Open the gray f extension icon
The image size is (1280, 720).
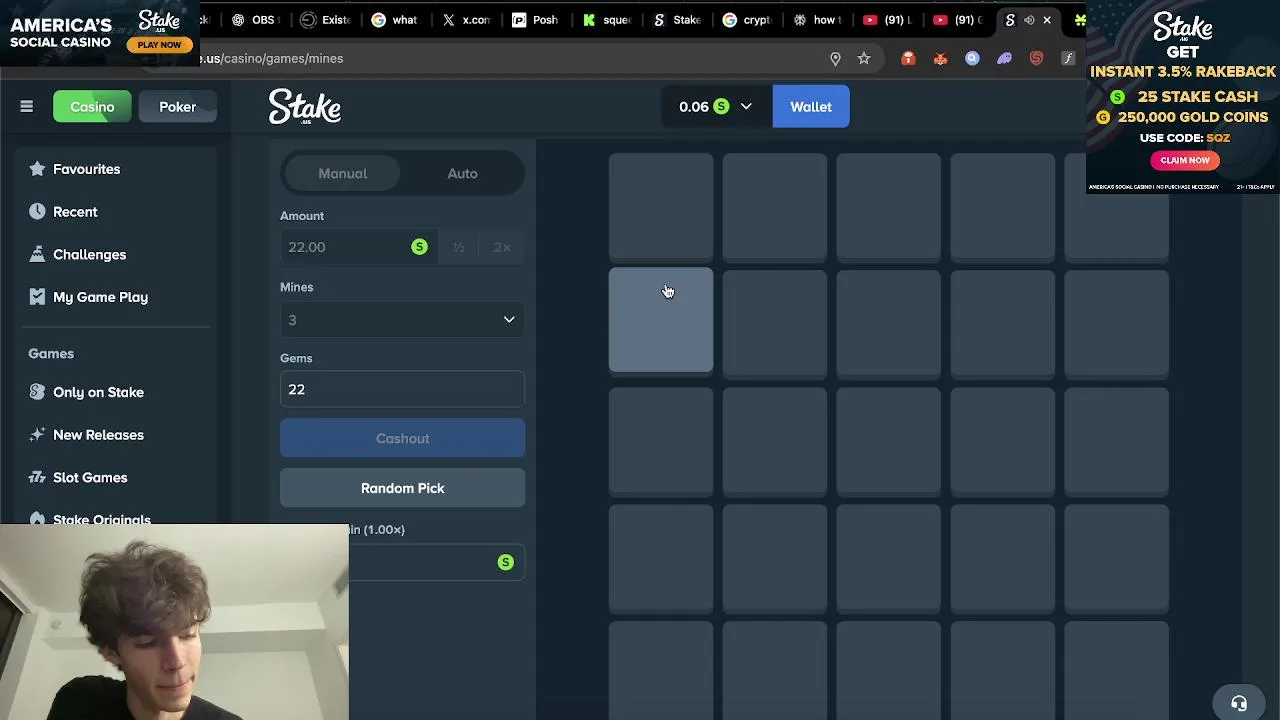coord(1068,58)
